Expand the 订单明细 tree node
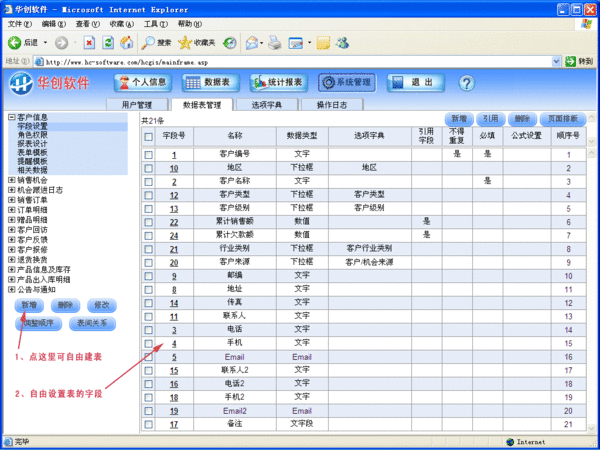Viewport: 600px width, 450px height. (x=12, y=210)
